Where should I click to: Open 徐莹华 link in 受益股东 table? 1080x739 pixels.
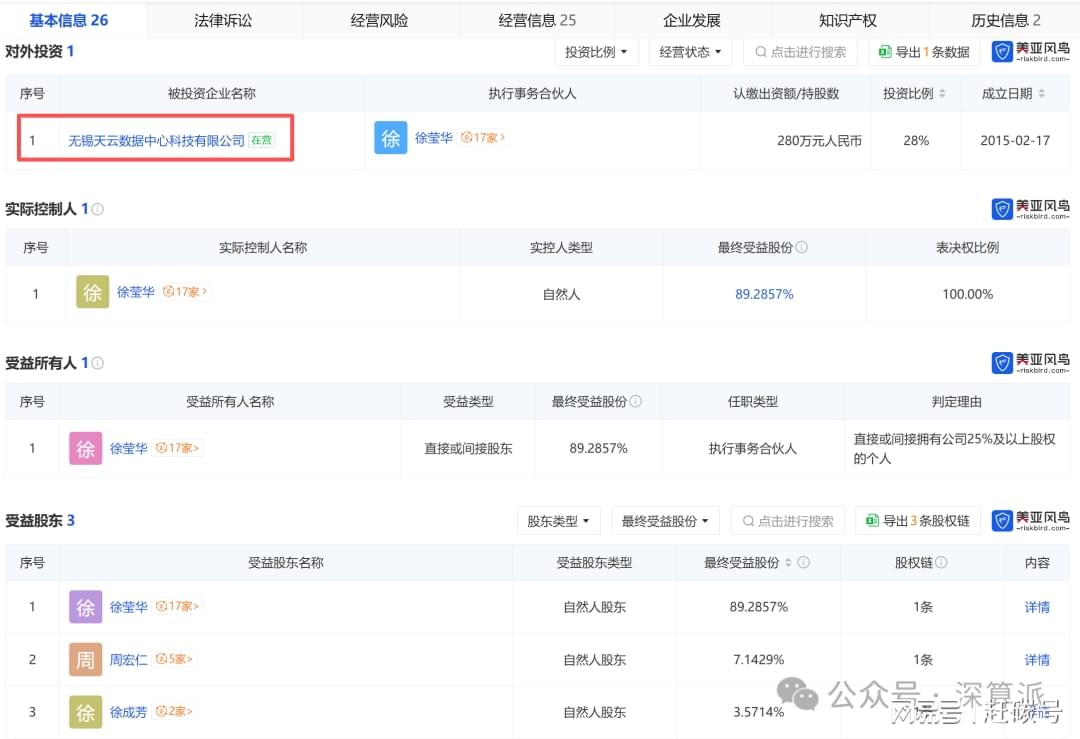pos(128,607)
